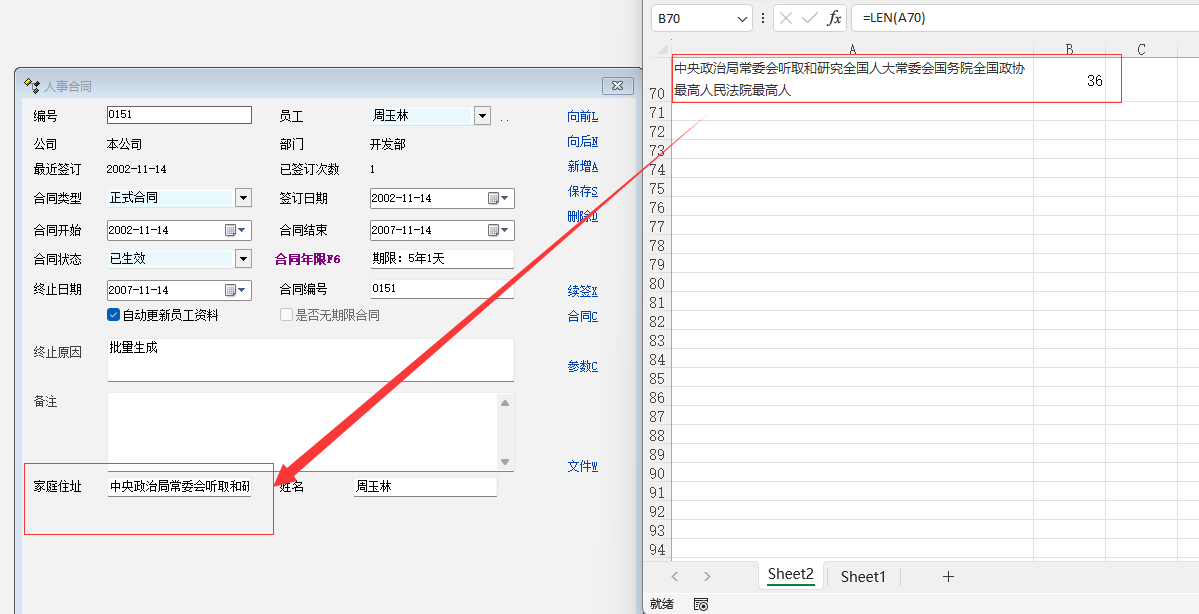Uncheck 自动更新员工资料 checkbox
The height and width of the screenshot is (614, 1199).
tap(114, 315)
